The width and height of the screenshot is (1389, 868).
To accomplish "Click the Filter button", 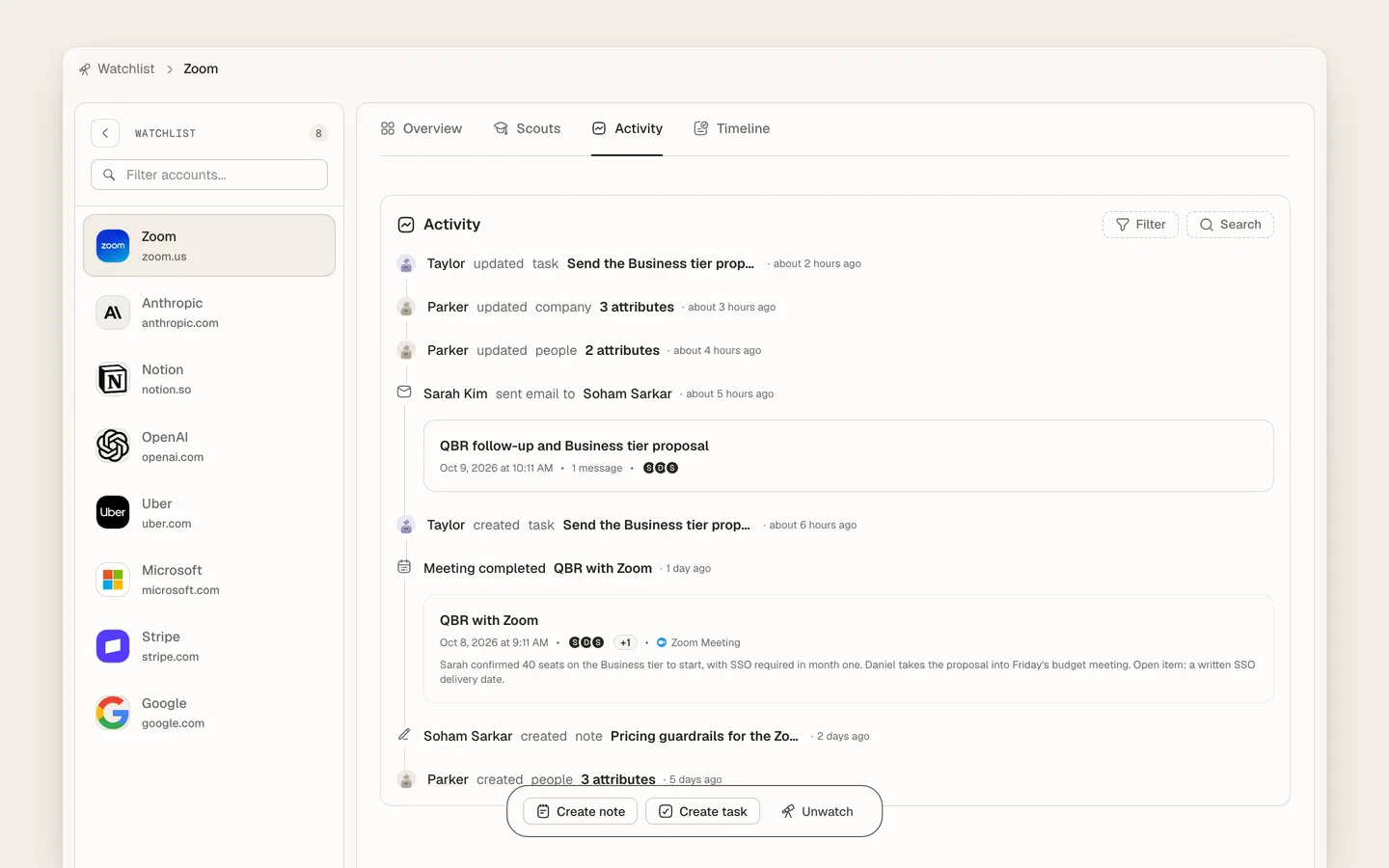I will click(1140, 225).
